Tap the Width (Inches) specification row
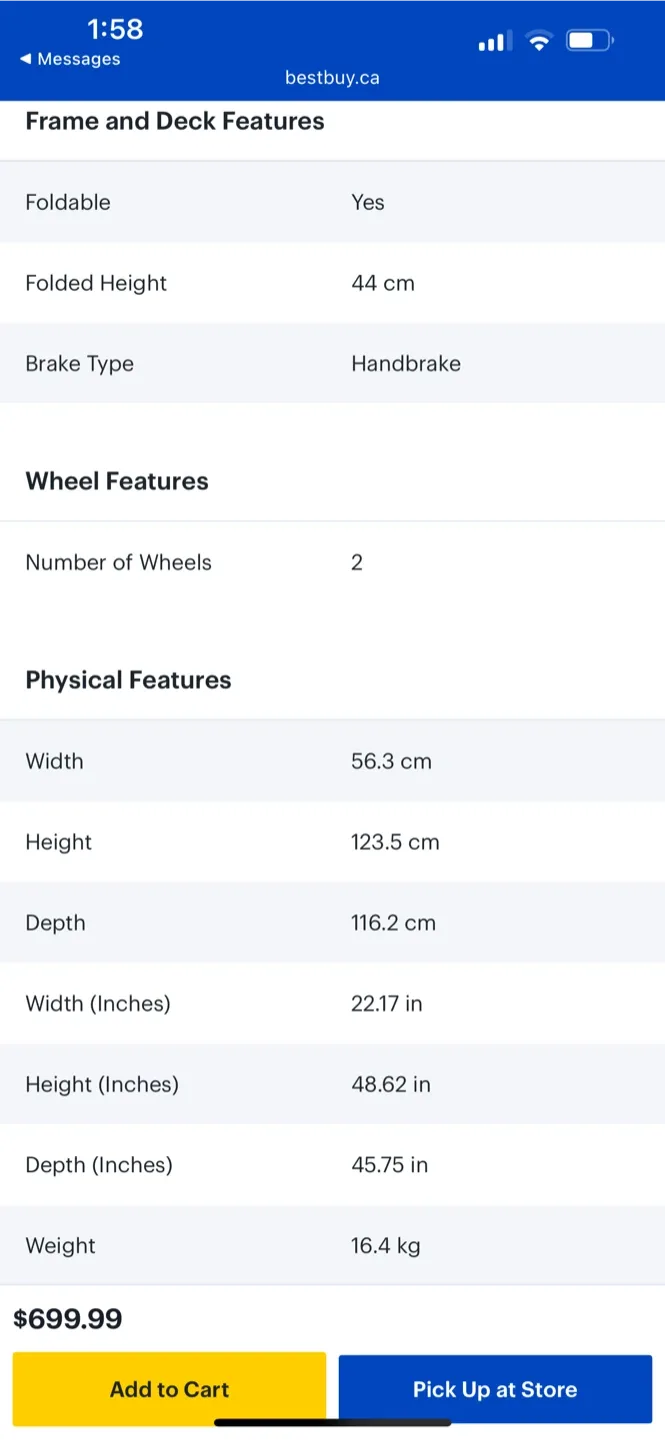The image size is (665, 1440). tap(332, 1003)
